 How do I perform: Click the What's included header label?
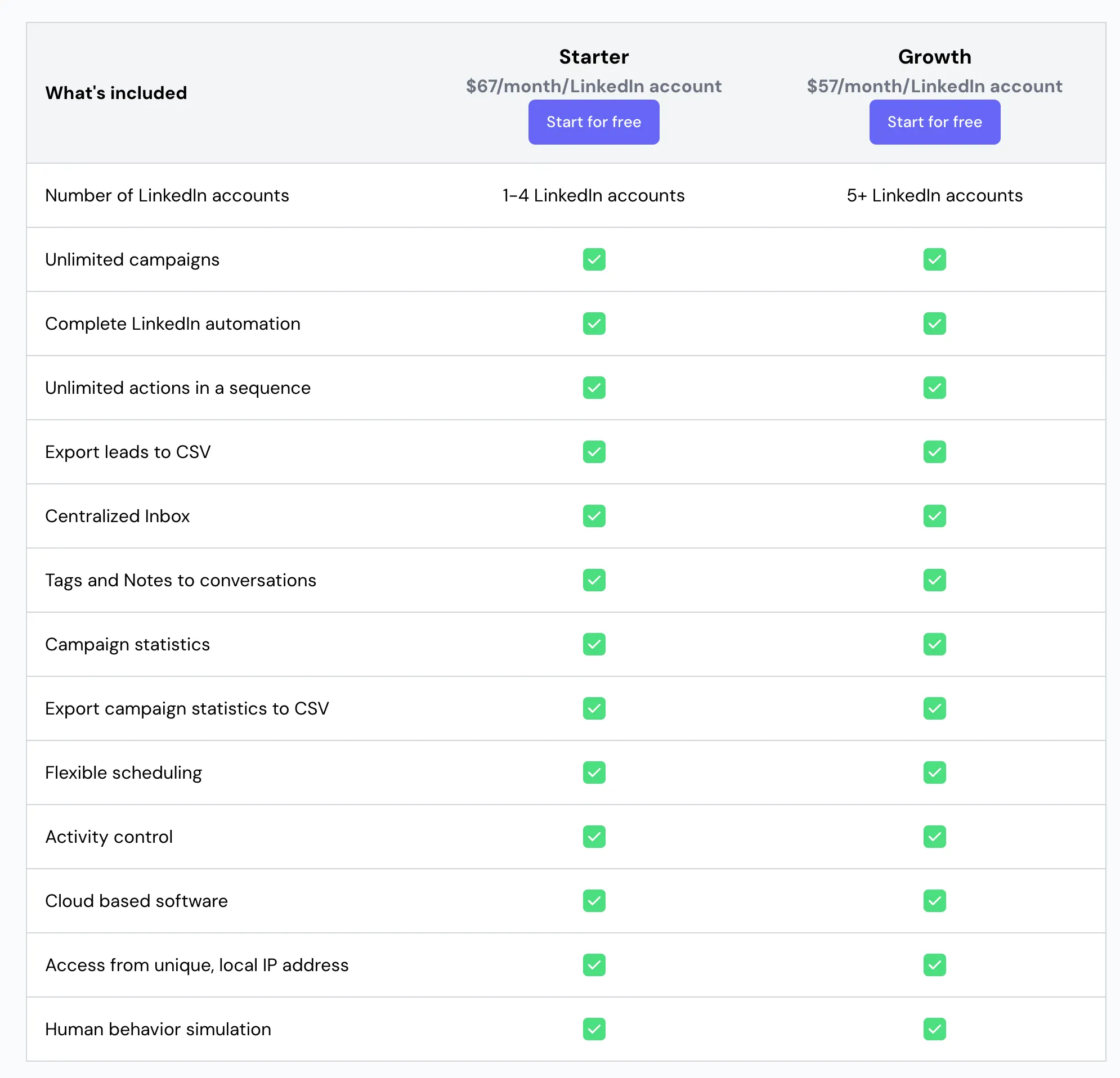(116, 92)
